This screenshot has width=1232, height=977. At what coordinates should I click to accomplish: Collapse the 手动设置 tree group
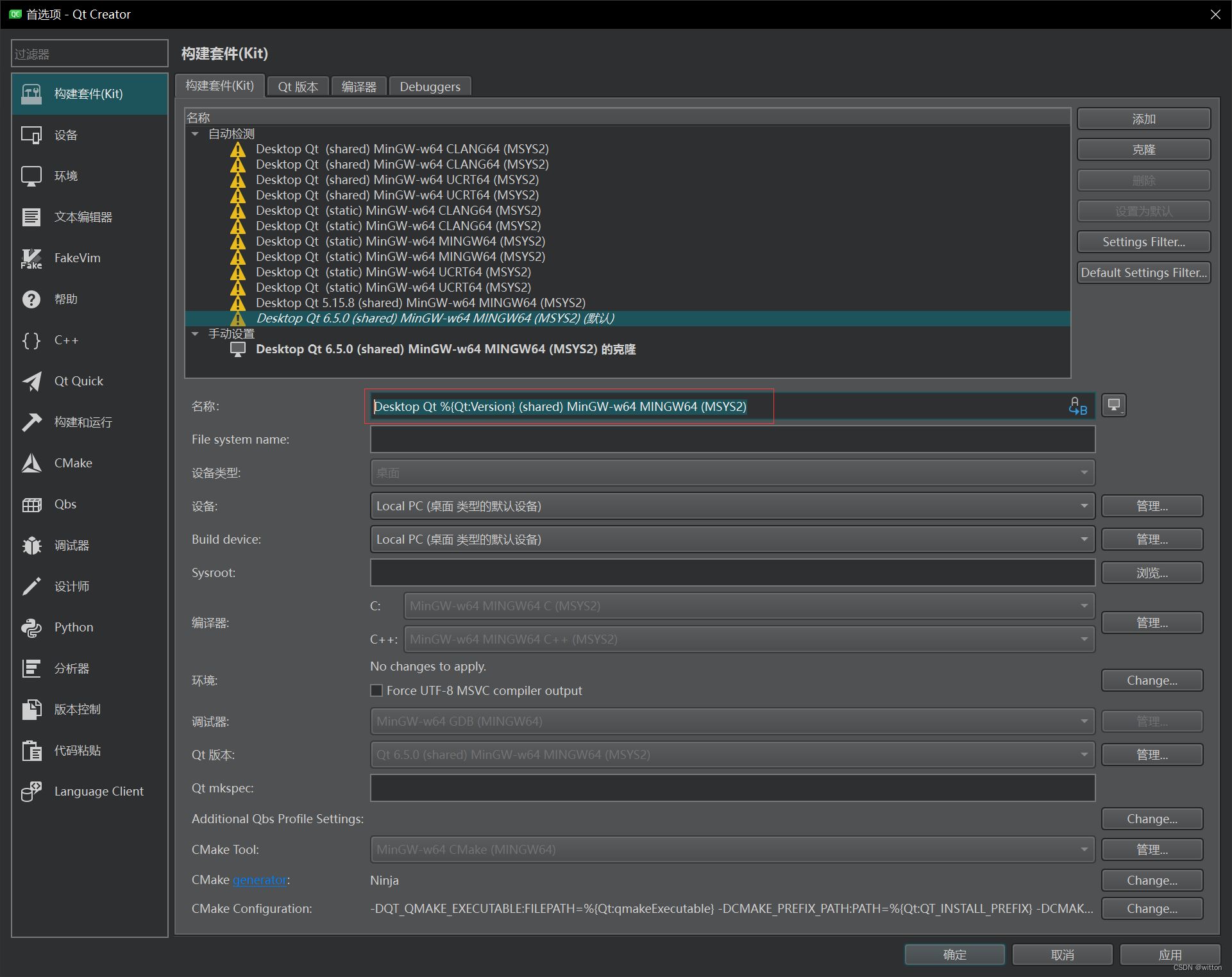[x=195, y=334]
